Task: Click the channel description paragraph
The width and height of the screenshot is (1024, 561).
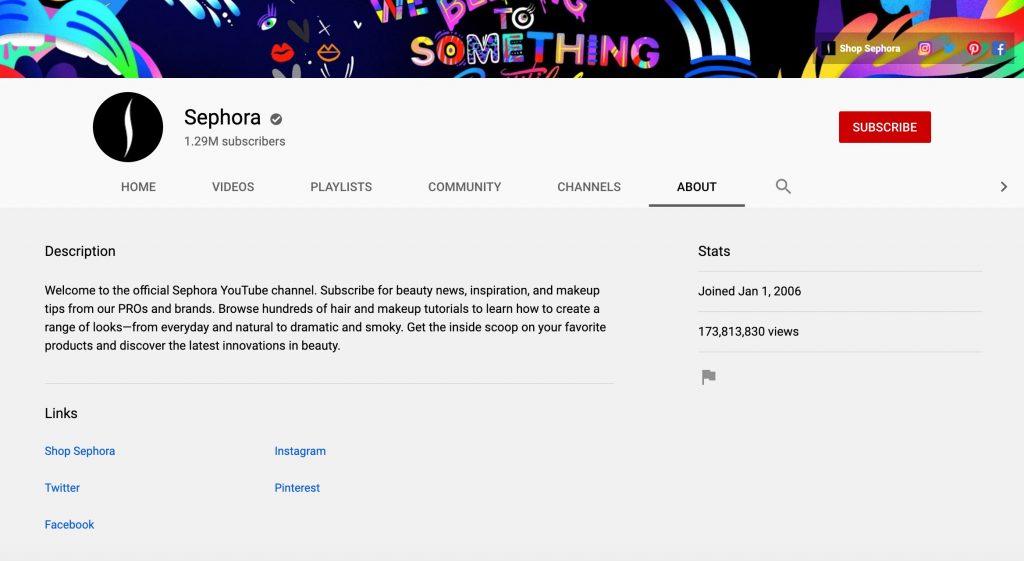Action: point(325,318)
